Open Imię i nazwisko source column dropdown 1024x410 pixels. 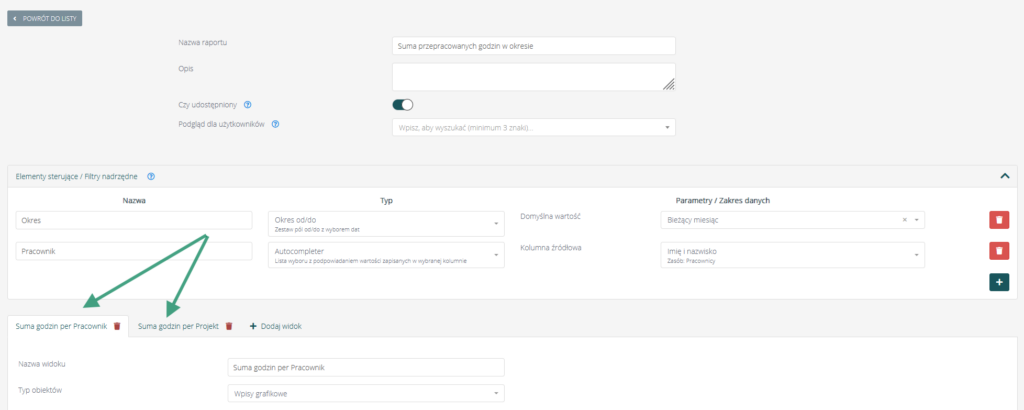pos(792,255)
